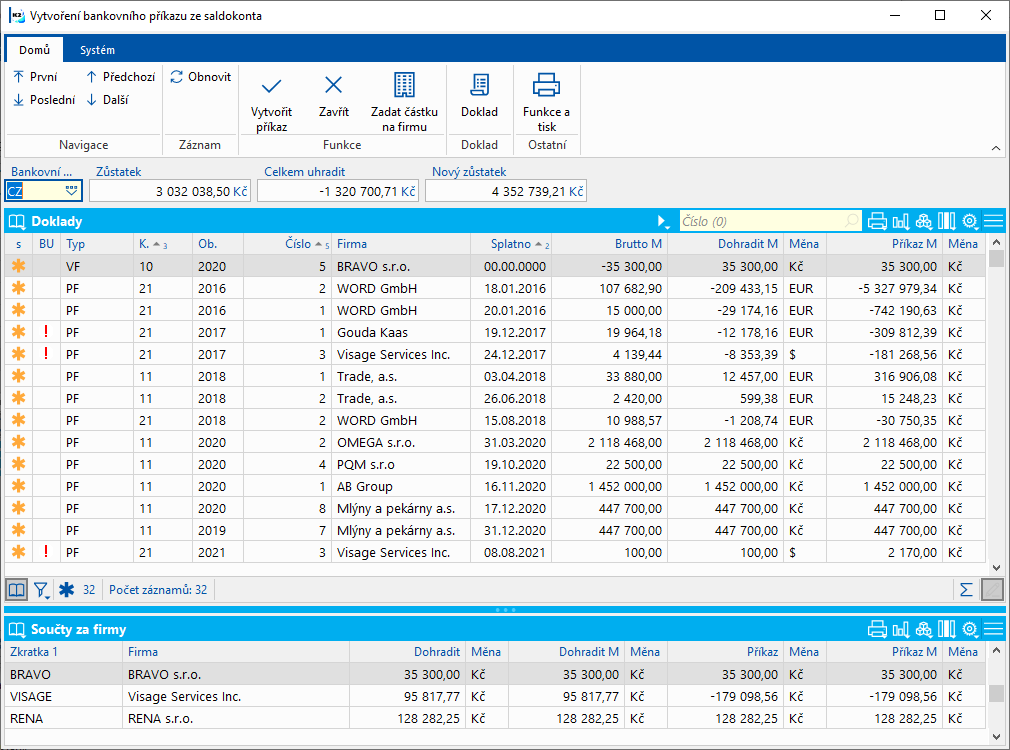Open settings gear dropdown in Doklady header
Viewport: 1010px width, 750px height.
click(x=969, y=221)
